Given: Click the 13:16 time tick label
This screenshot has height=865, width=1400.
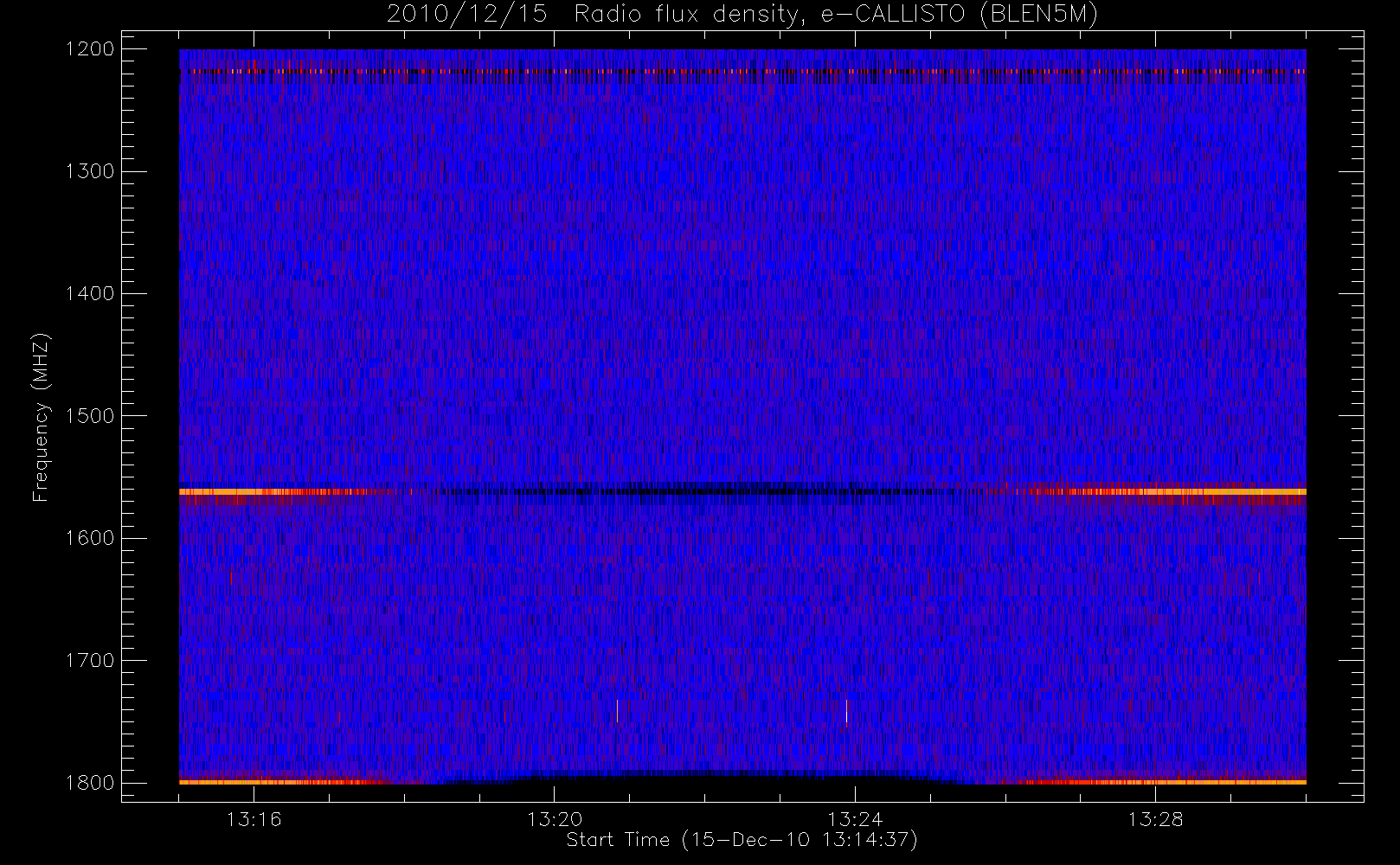Looking at the screenshot, I should [x=254, y=819].
